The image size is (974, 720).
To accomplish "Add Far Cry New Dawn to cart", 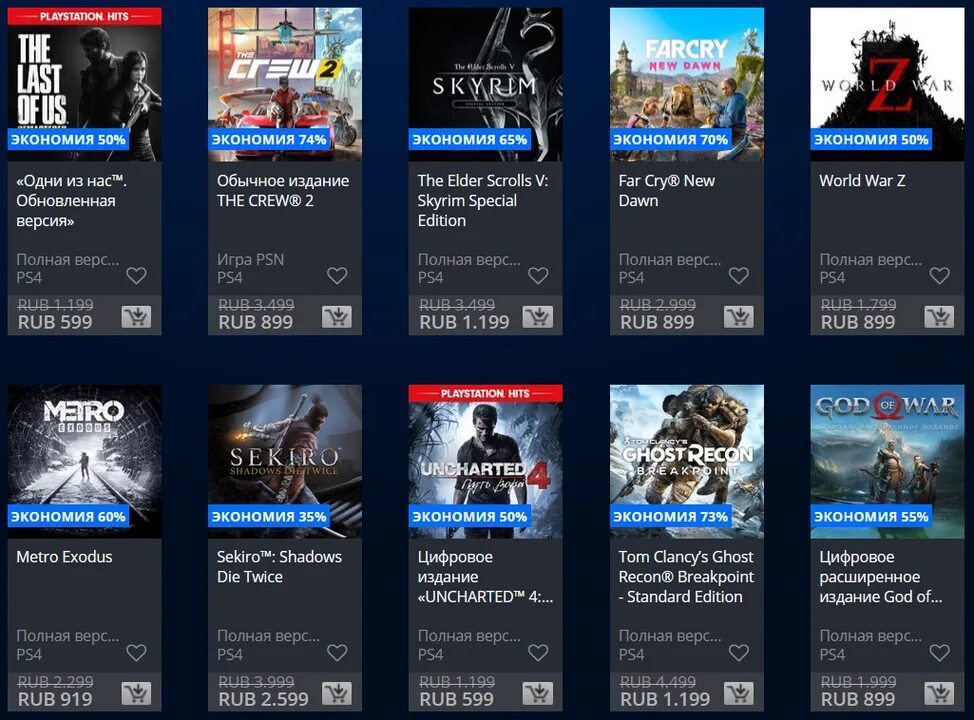I will [739, 317].
